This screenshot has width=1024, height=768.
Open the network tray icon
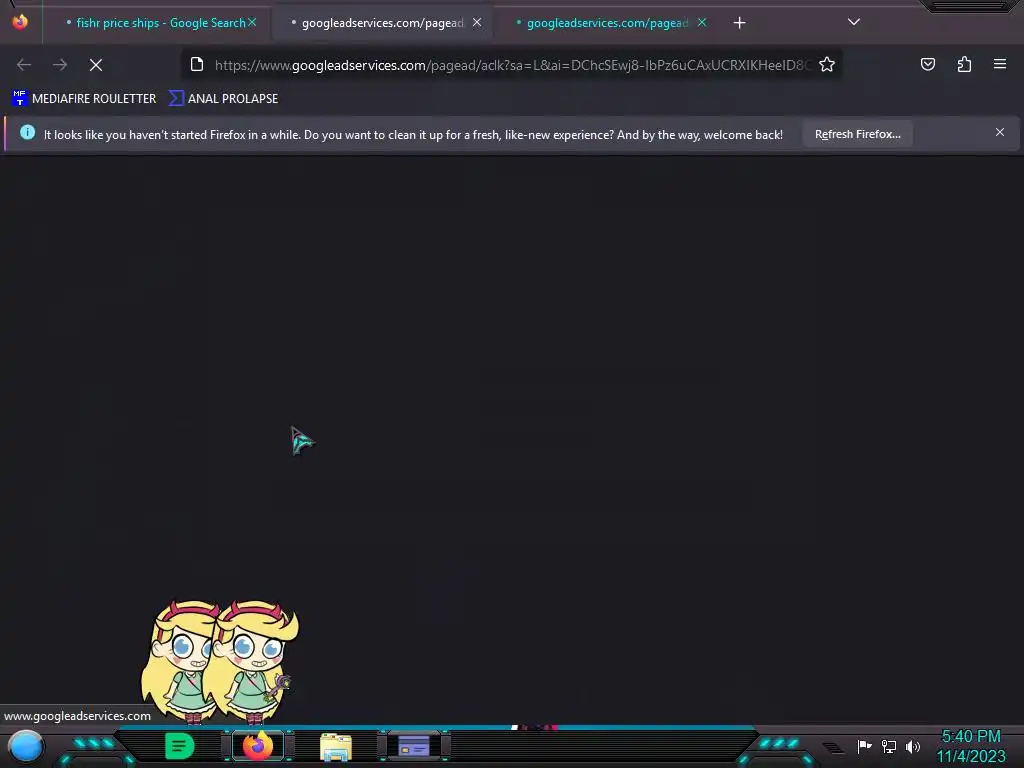click(888, 746)
